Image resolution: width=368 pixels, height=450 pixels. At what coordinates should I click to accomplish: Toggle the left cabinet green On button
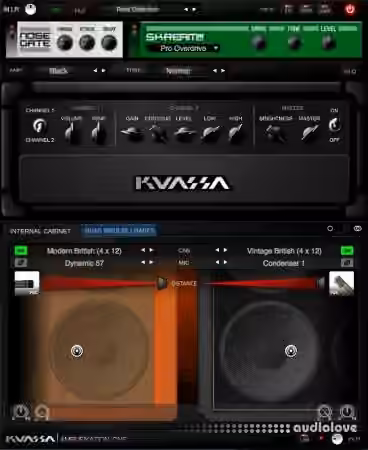[21, 251]
